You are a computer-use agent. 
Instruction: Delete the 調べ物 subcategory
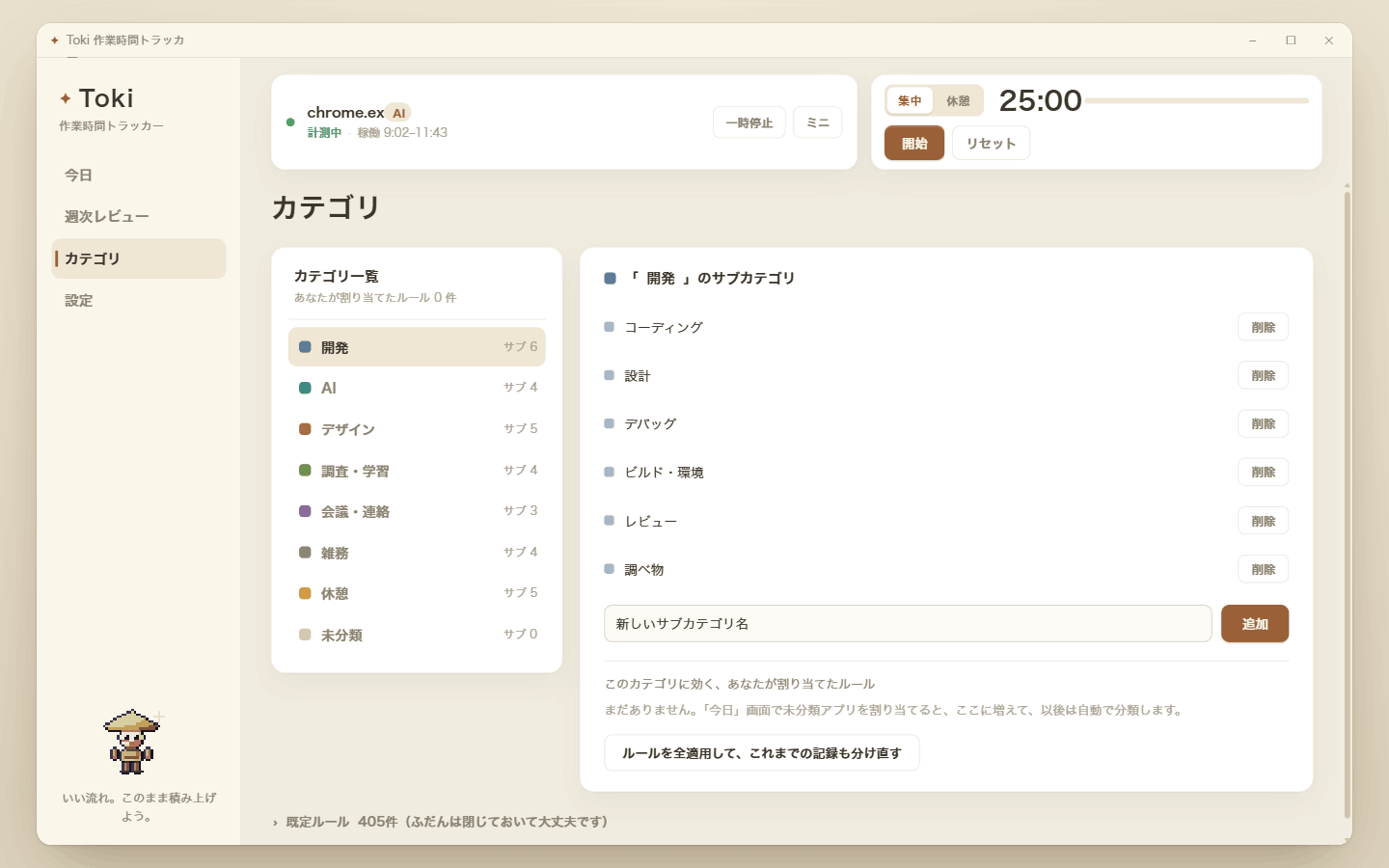pos(1263,569)
